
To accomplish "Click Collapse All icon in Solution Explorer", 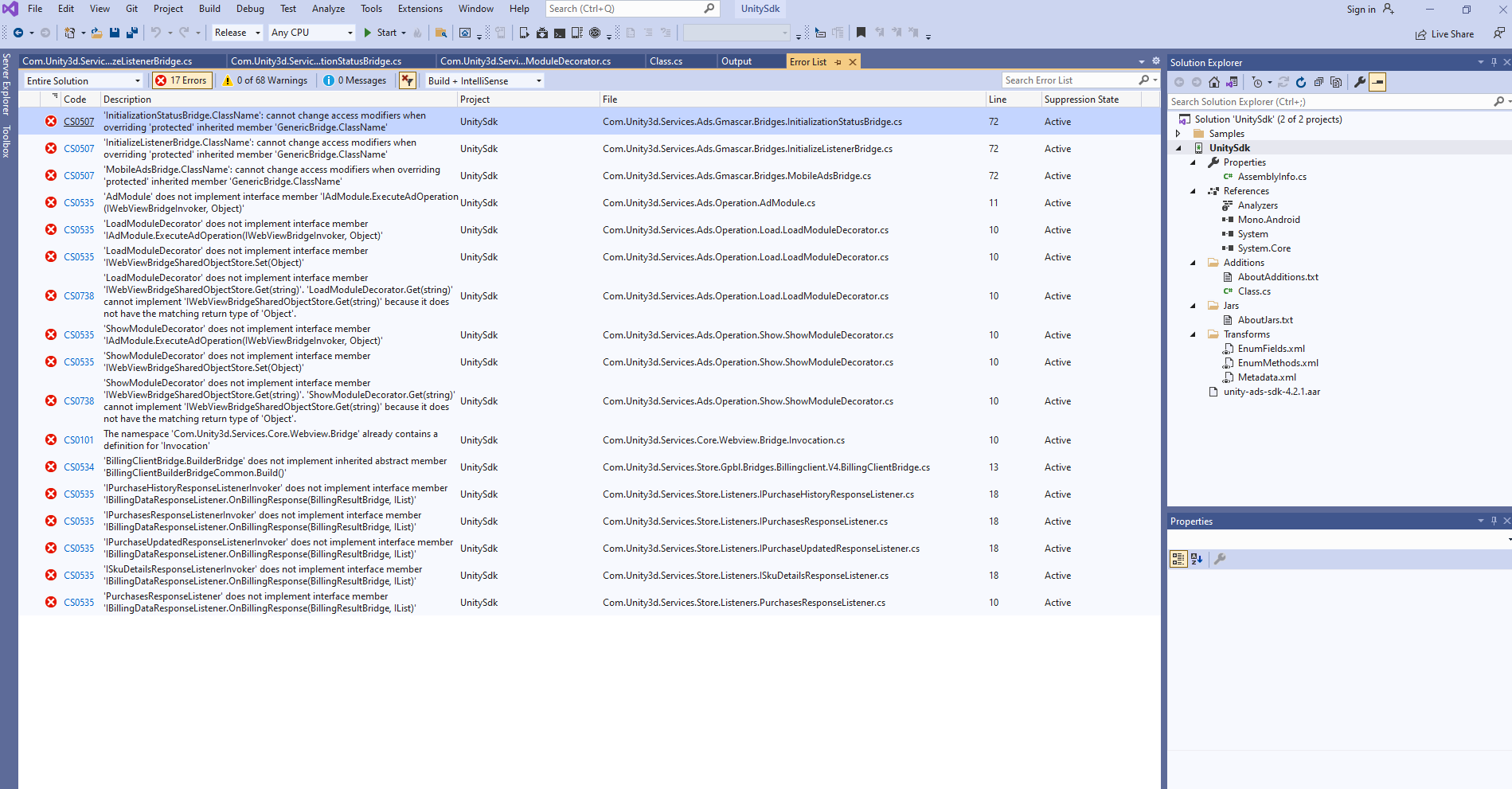I will pyautogui.click(x=1319, y=82).
